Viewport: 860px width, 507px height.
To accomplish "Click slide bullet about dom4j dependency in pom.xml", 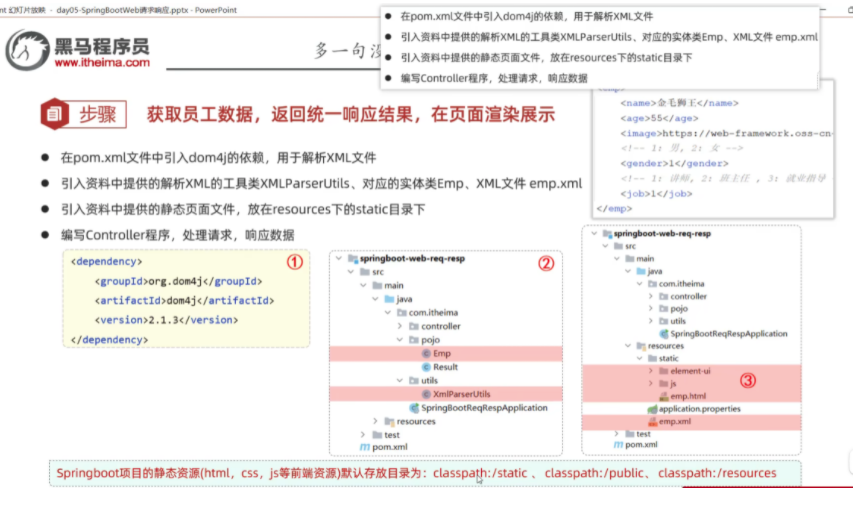I will coord(218,158).
